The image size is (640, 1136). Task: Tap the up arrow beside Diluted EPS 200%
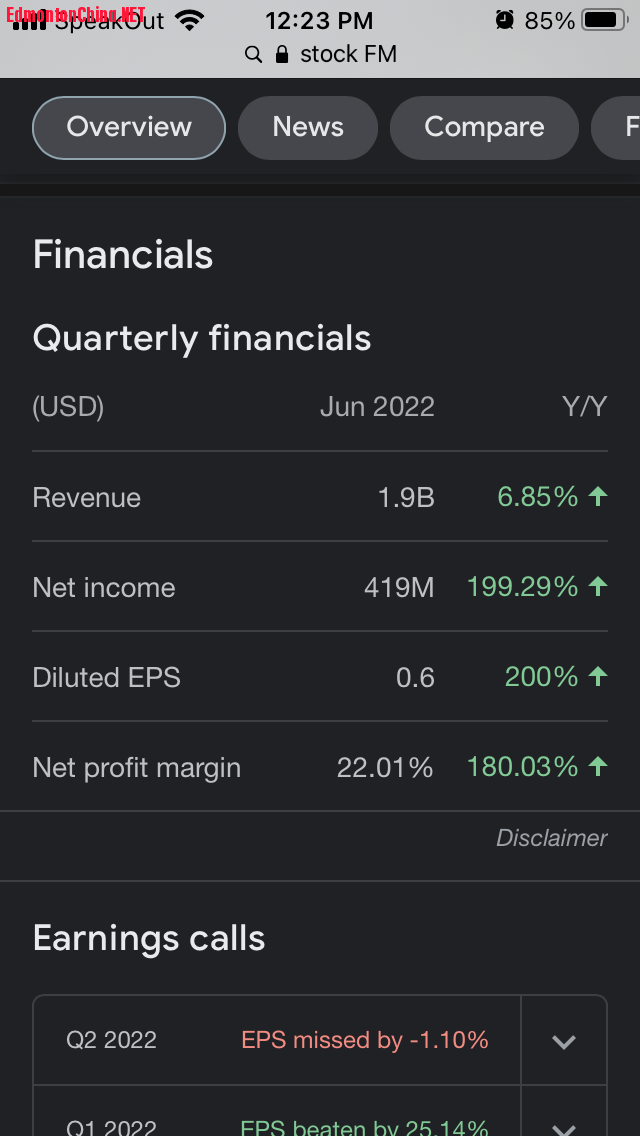(598, 676)
